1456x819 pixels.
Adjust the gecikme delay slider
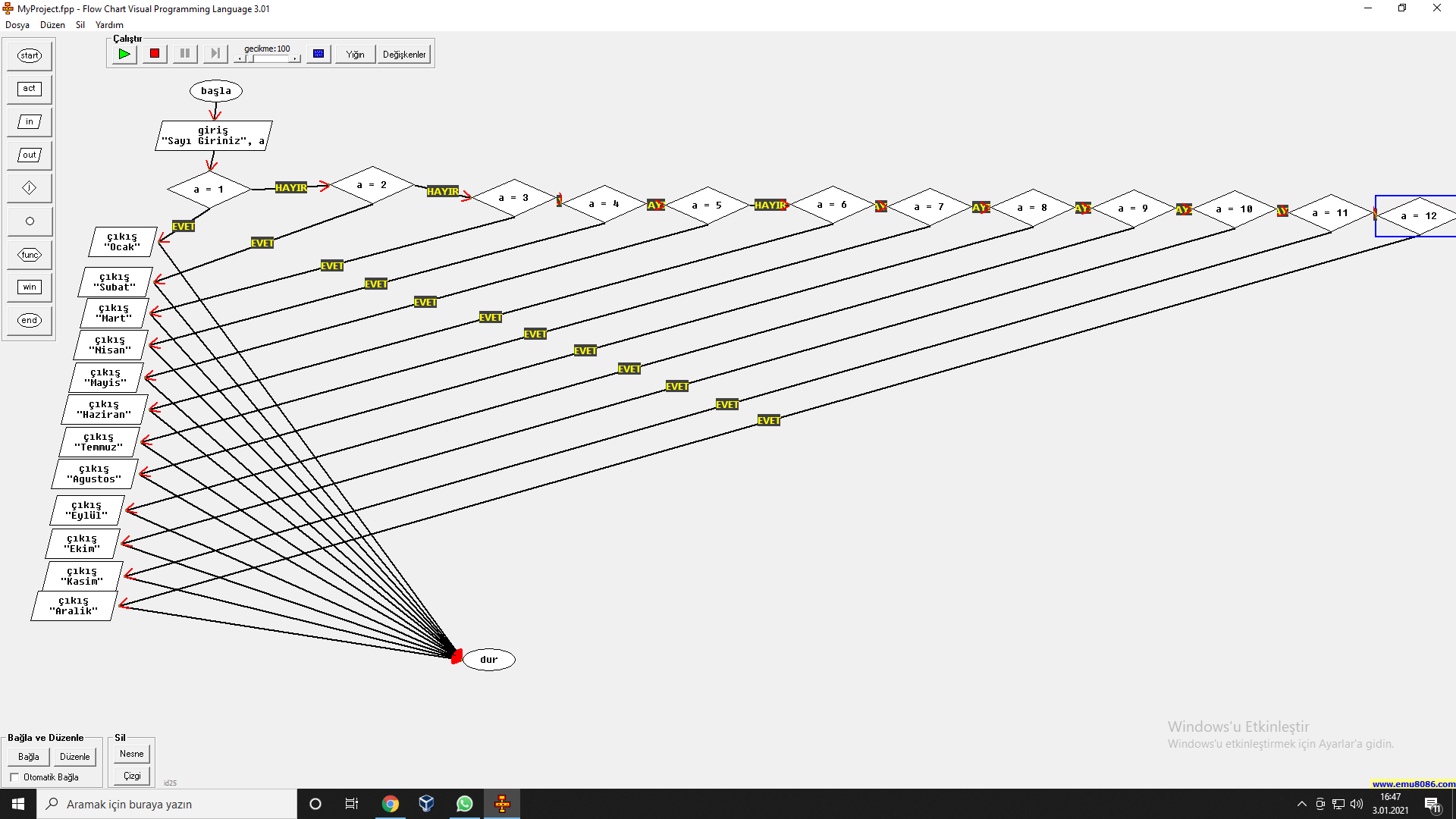pos(249,58)
